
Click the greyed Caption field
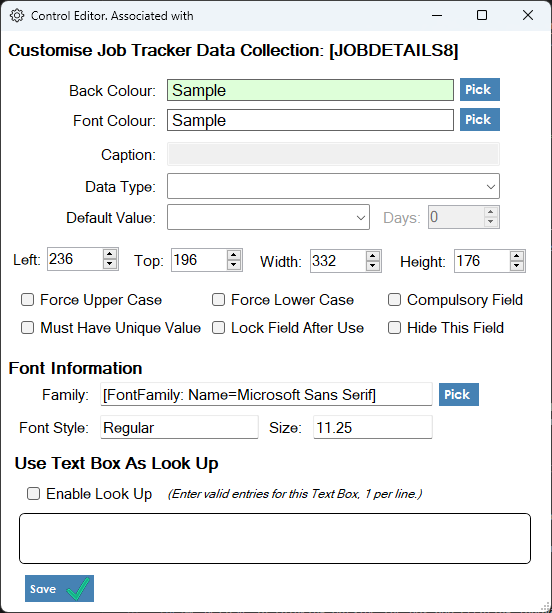[333, 154]
